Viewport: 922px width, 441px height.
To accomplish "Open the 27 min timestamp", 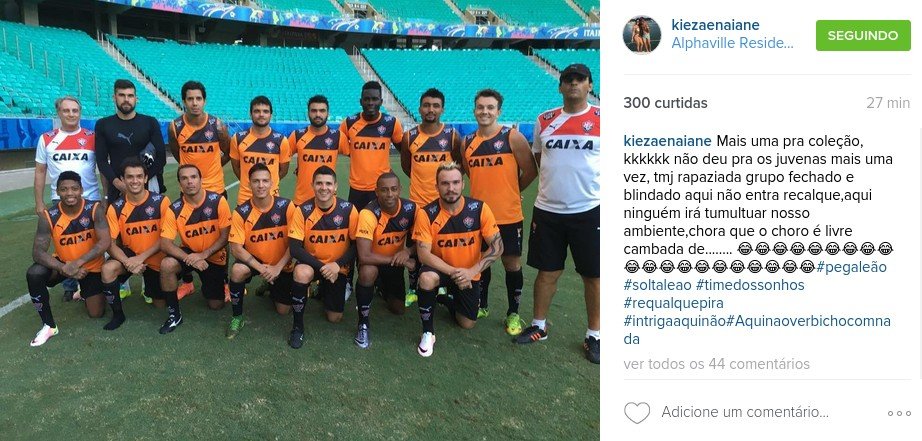I will coord(888,103).
